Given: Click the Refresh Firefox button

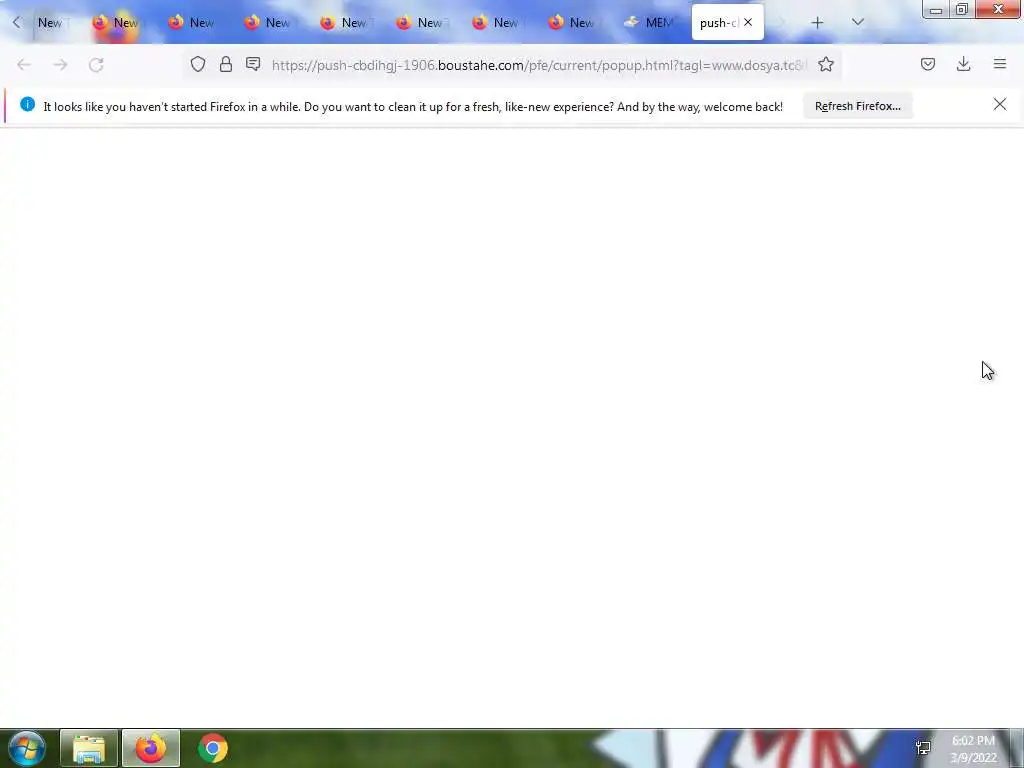Looking at the screenshot, I should (x=857, y=106).
